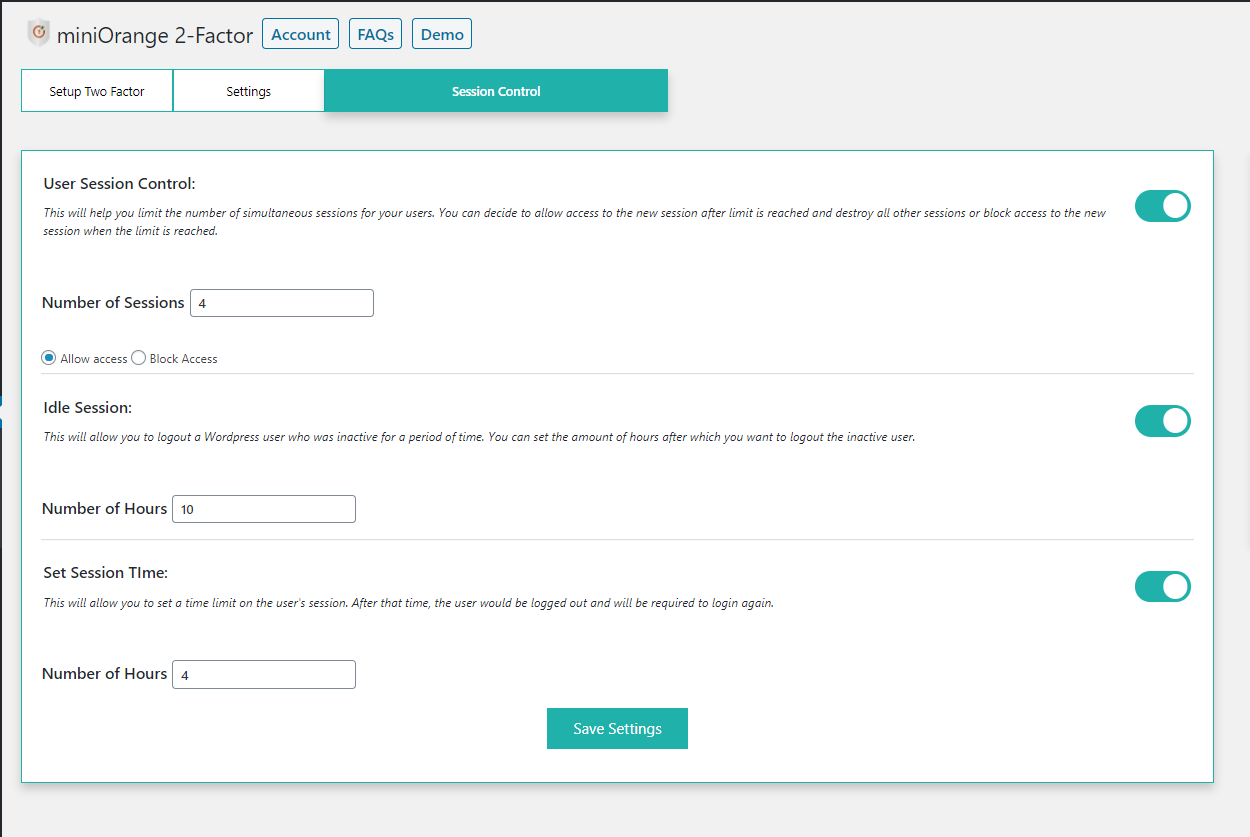This screenshot has width=1250, height=837.
Task: Open the Account button
Action: (300, 34)
